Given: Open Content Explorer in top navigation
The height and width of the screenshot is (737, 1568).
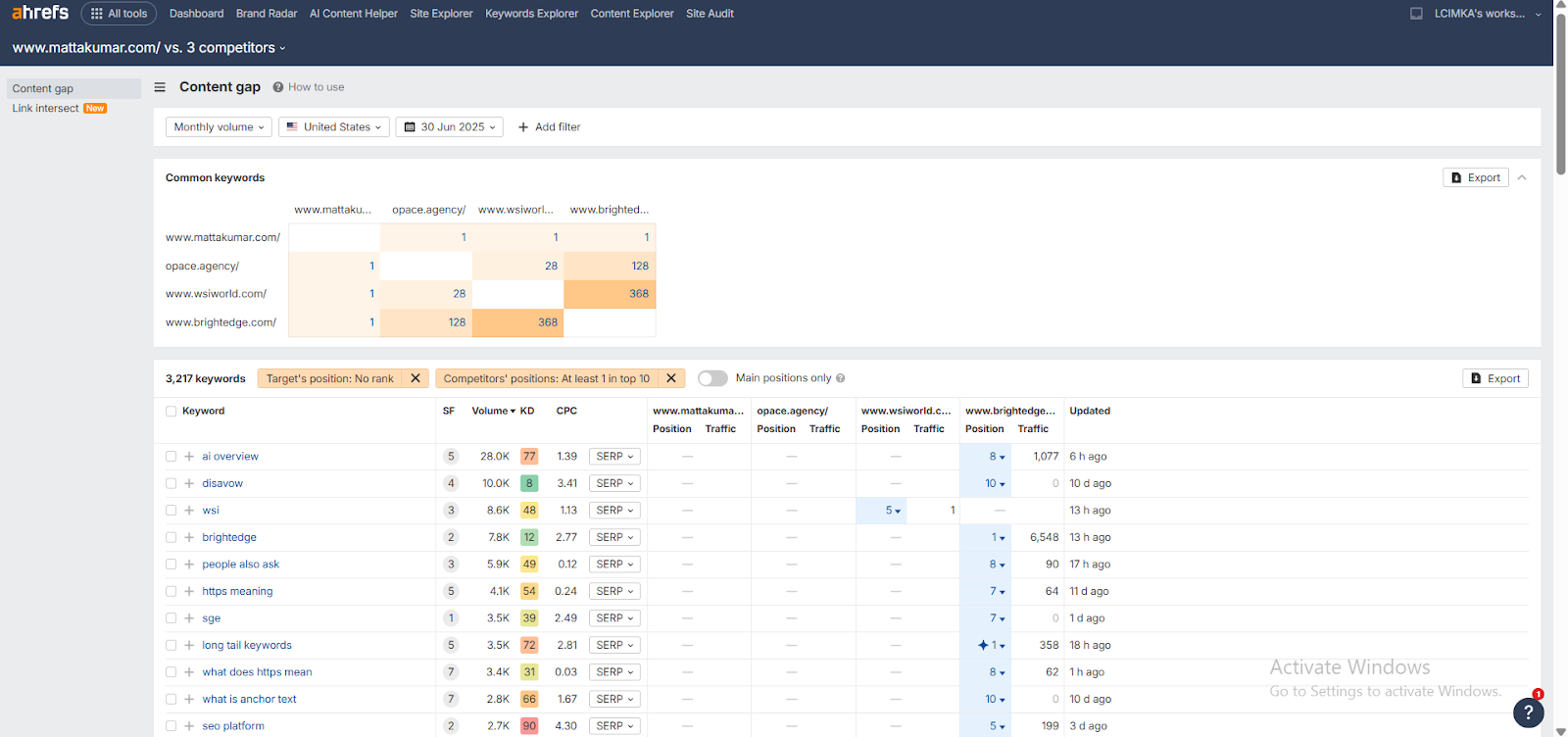Looking at the screenshot, I should point(632,14).
